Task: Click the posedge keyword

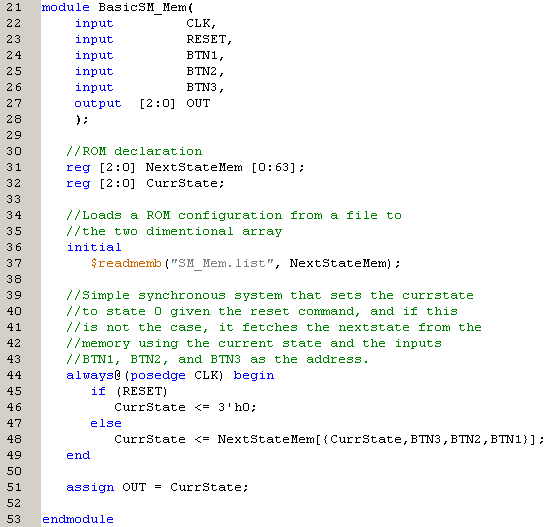Action: 158,376
